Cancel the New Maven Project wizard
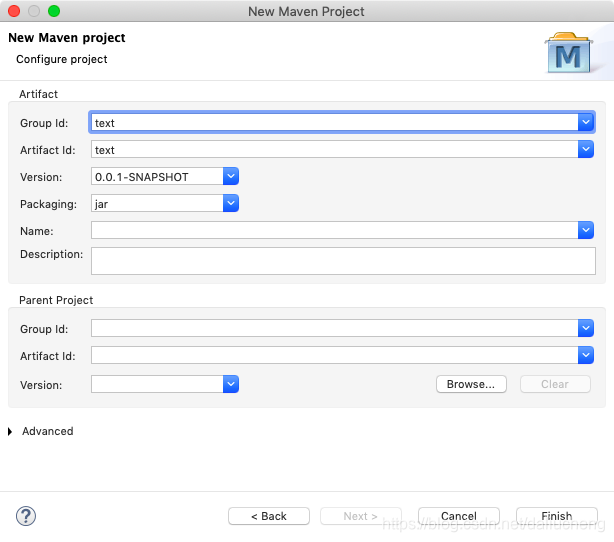 click(x=459, y=516)
